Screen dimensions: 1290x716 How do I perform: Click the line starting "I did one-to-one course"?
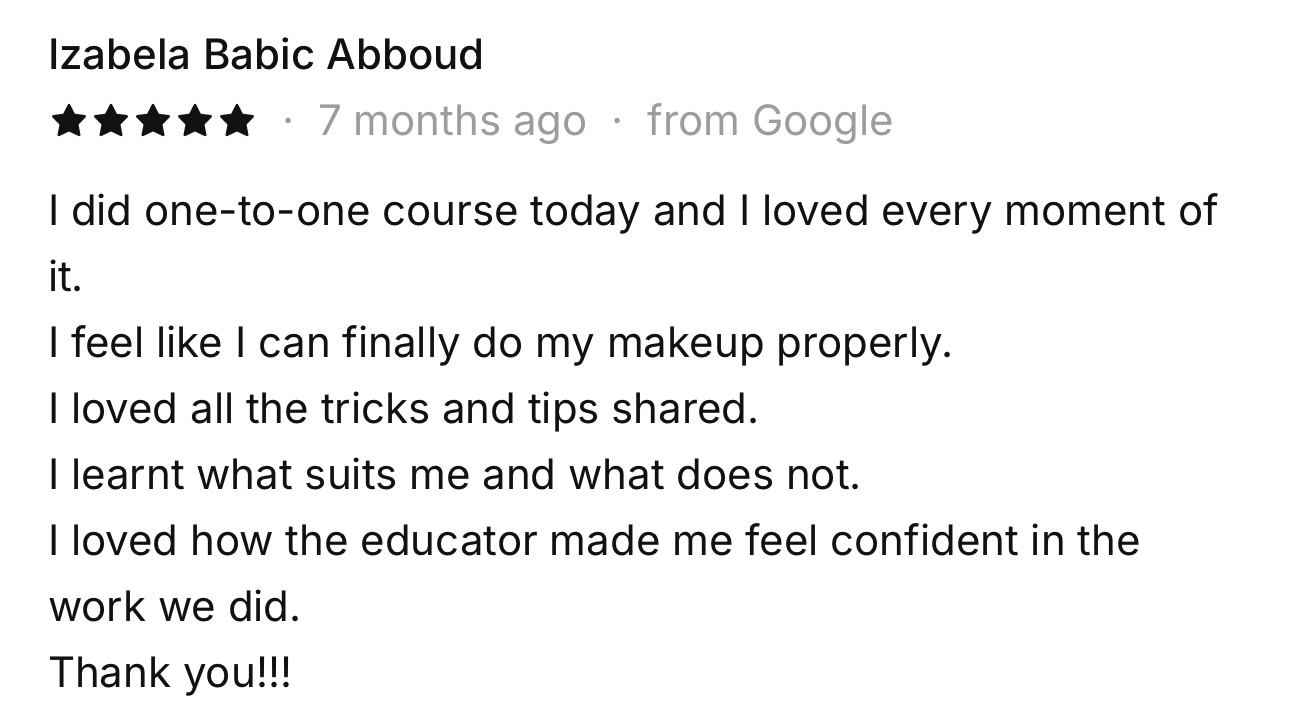click(632, 211)
